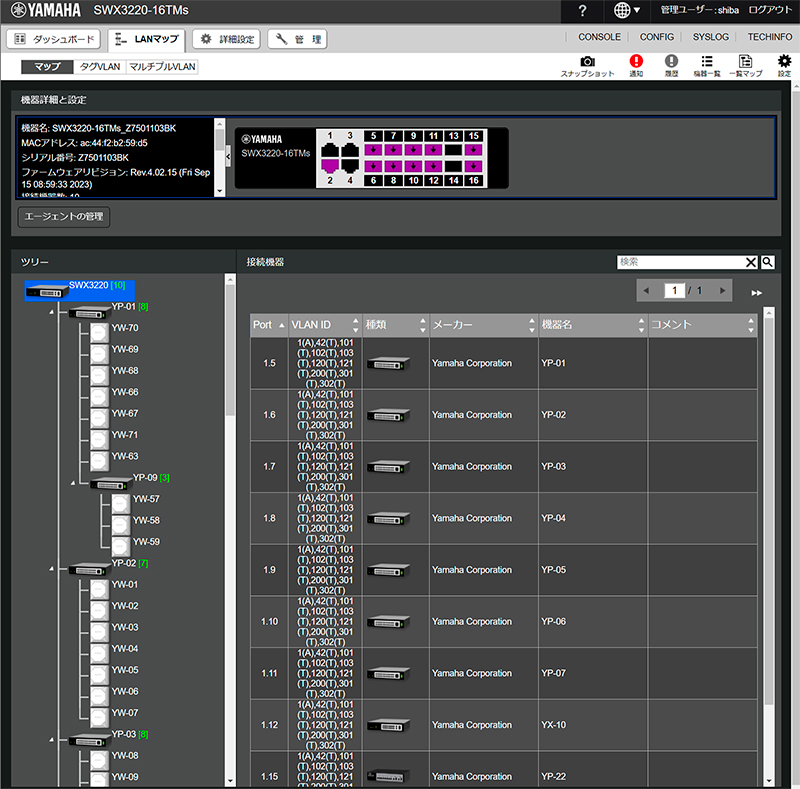Click the エージェントの管理 button

pyautogui.click(x=64, y=217)
